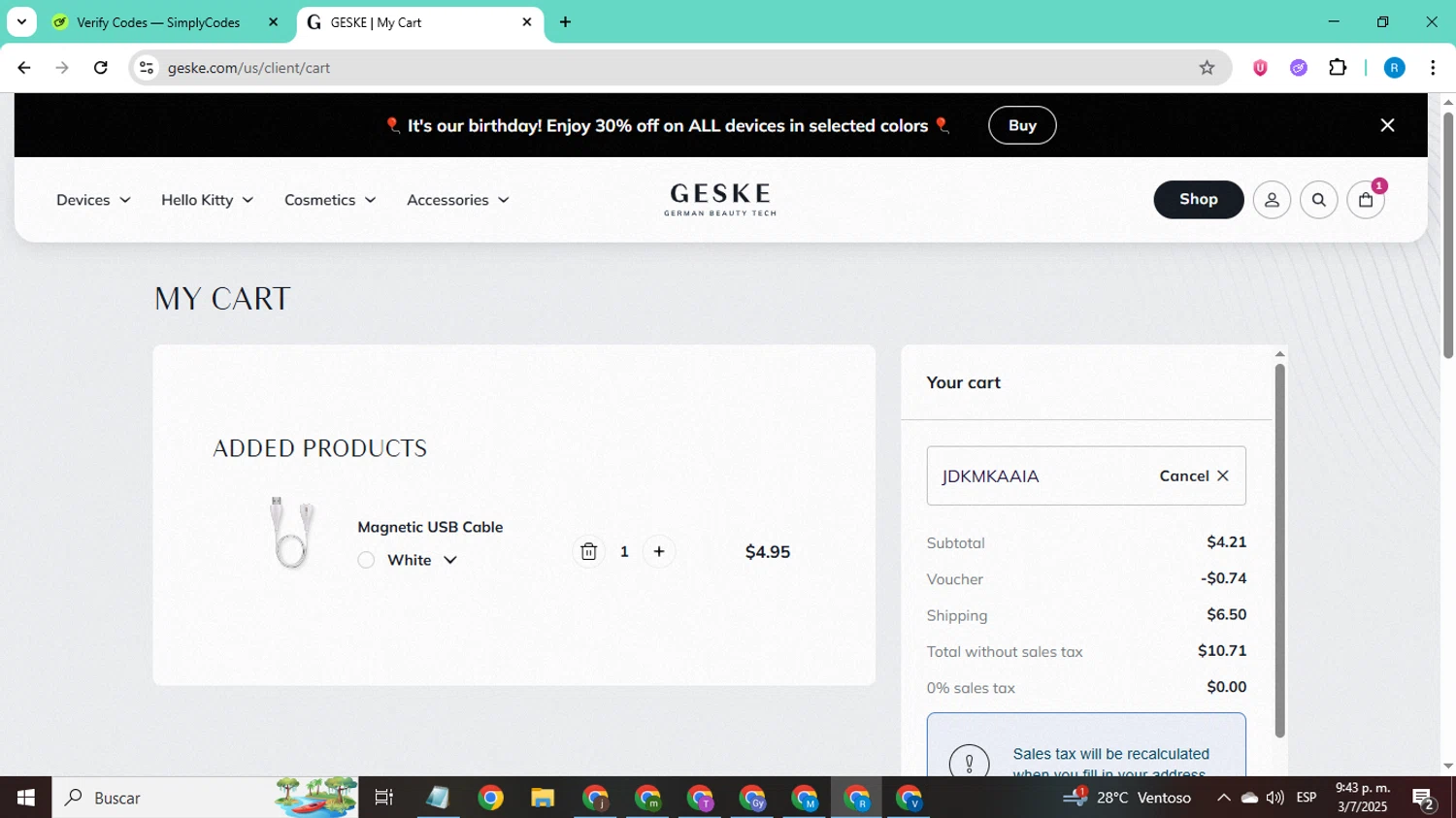Open File Explorer from taskbar
Image resolution: width=1456 pixels, height=818 pixels.
tap(543, 798)
